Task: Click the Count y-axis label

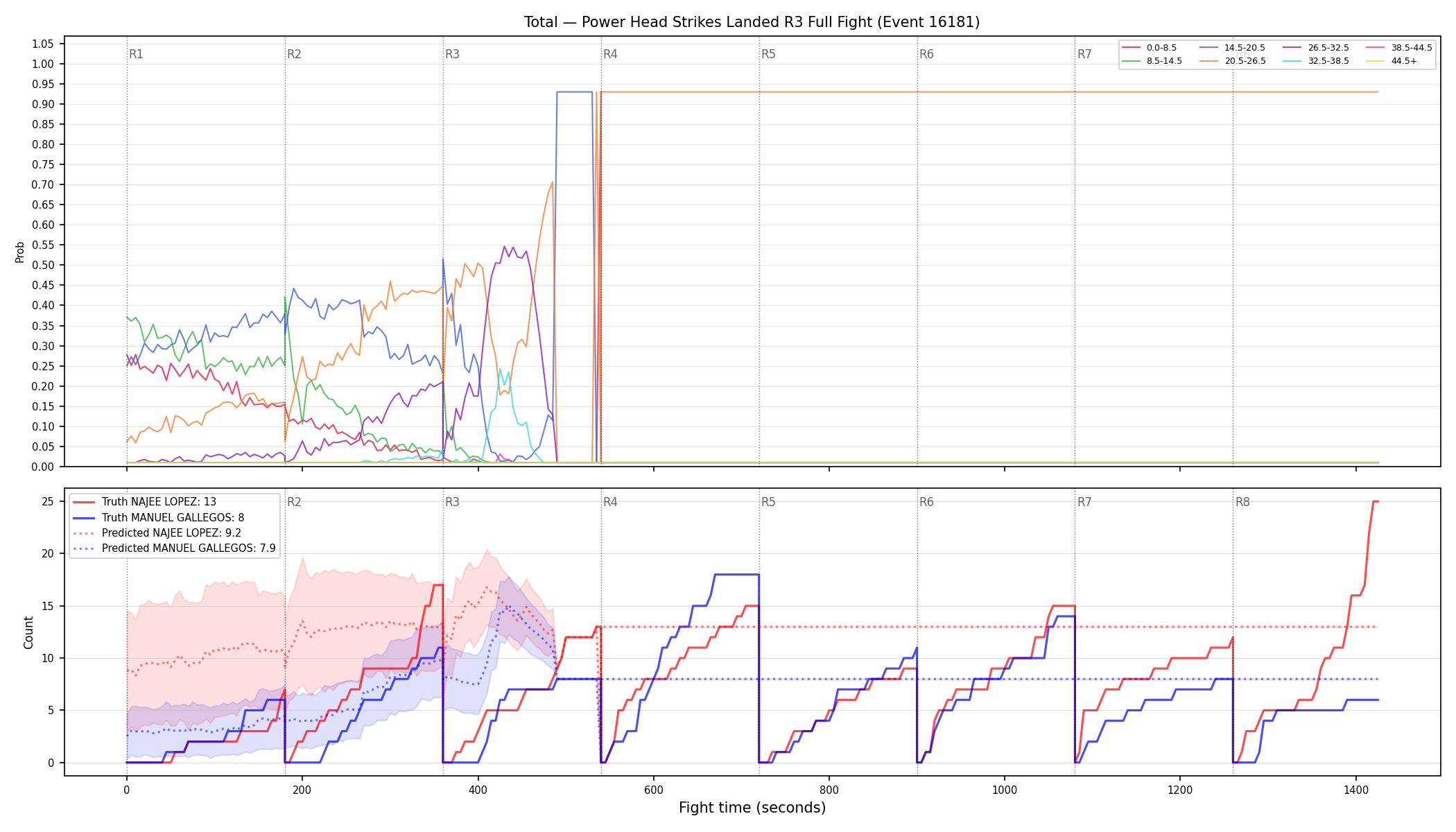Action: (28, 632)
